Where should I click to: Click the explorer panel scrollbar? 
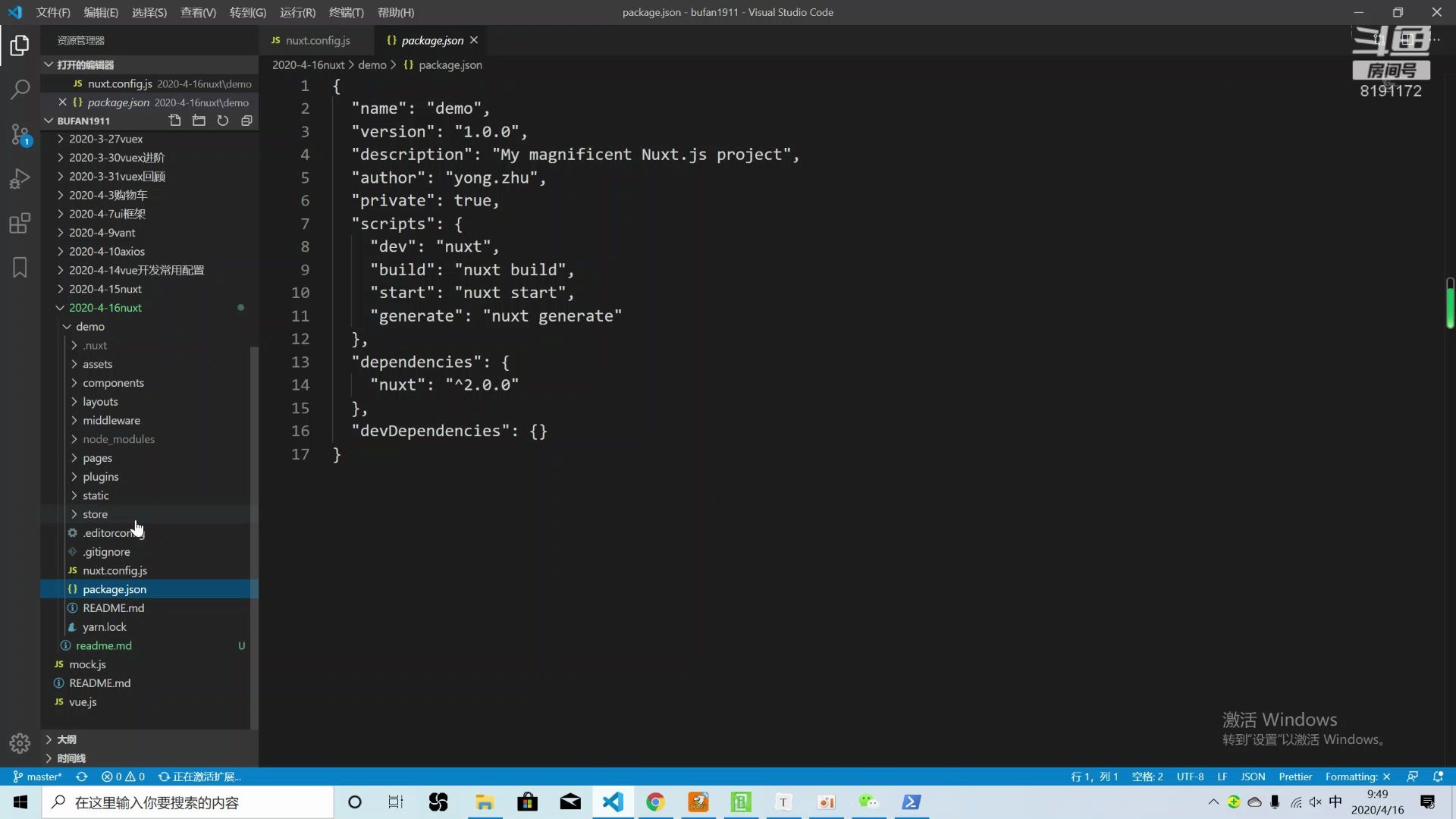tap(254, 537)
